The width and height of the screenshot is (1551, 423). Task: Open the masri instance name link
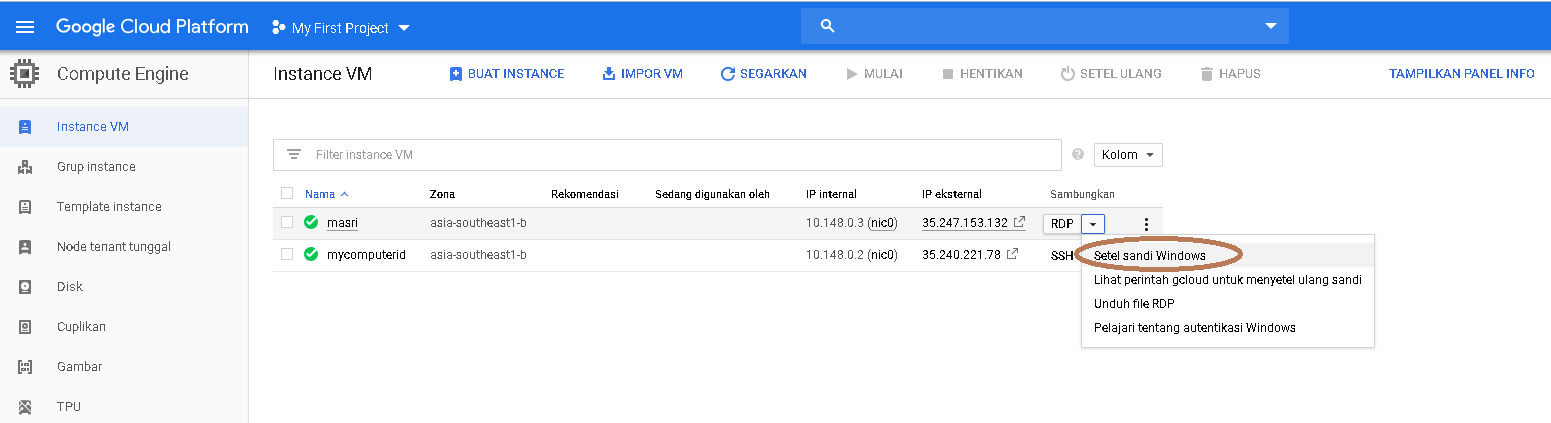(x=342, y=223)
